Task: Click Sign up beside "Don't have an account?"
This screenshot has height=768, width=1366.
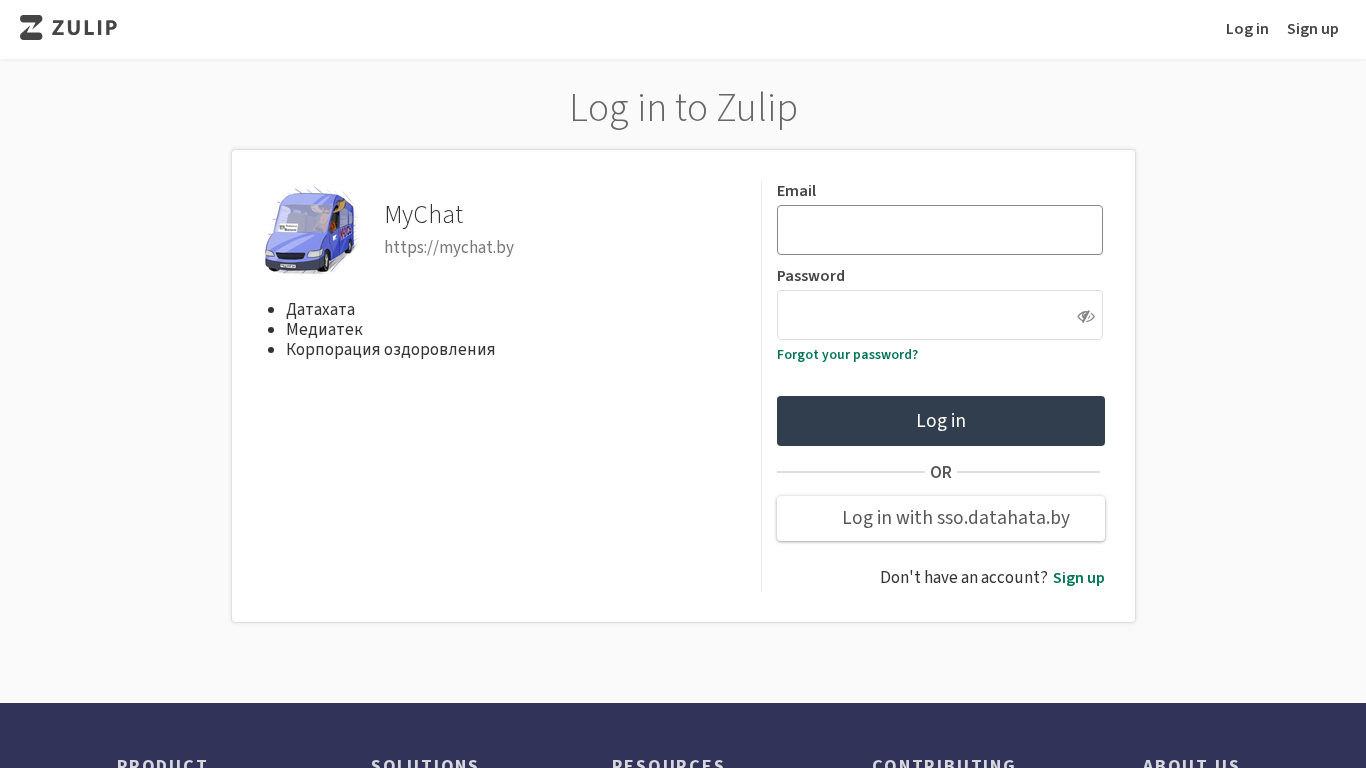Action: (x=1078, y=578)
